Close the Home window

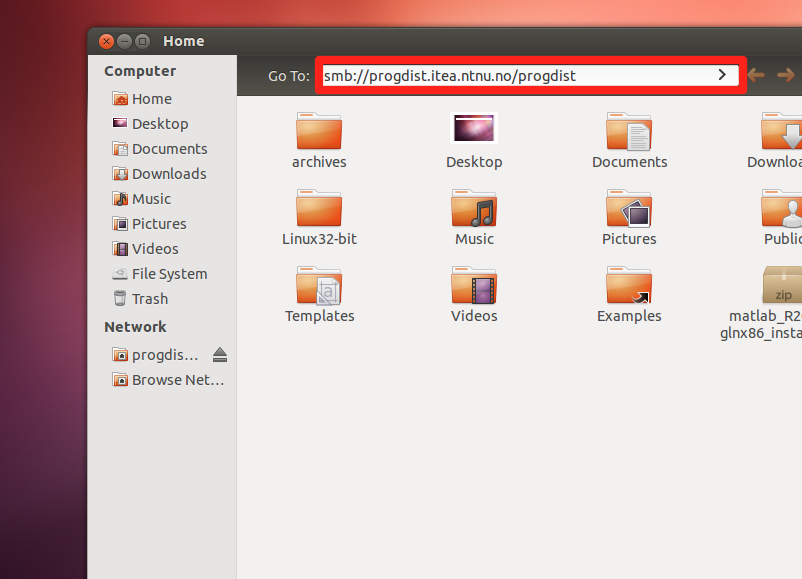tap(106, 41)
